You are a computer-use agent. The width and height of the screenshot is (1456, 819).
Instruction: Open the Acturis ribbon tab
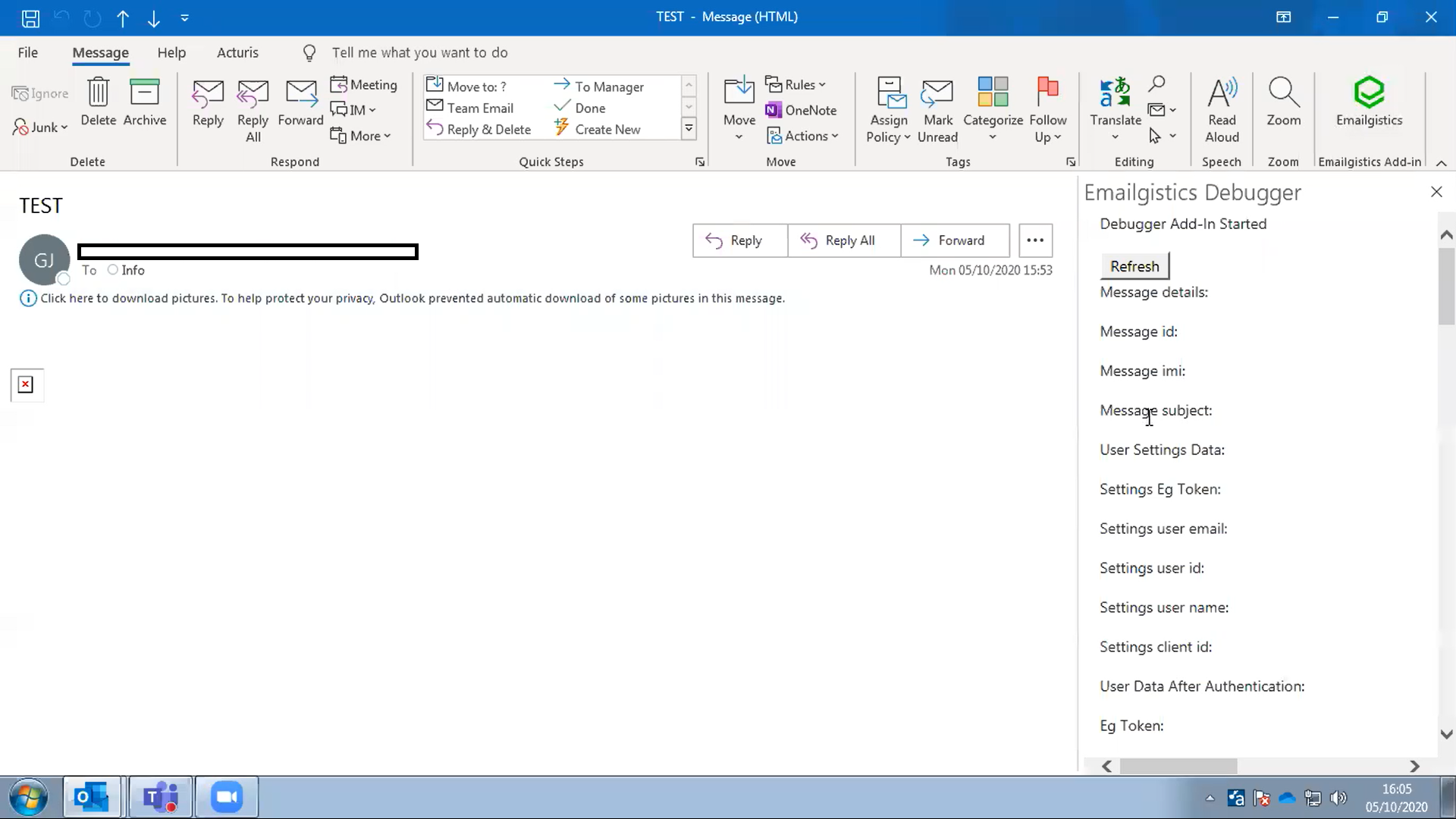237,52
